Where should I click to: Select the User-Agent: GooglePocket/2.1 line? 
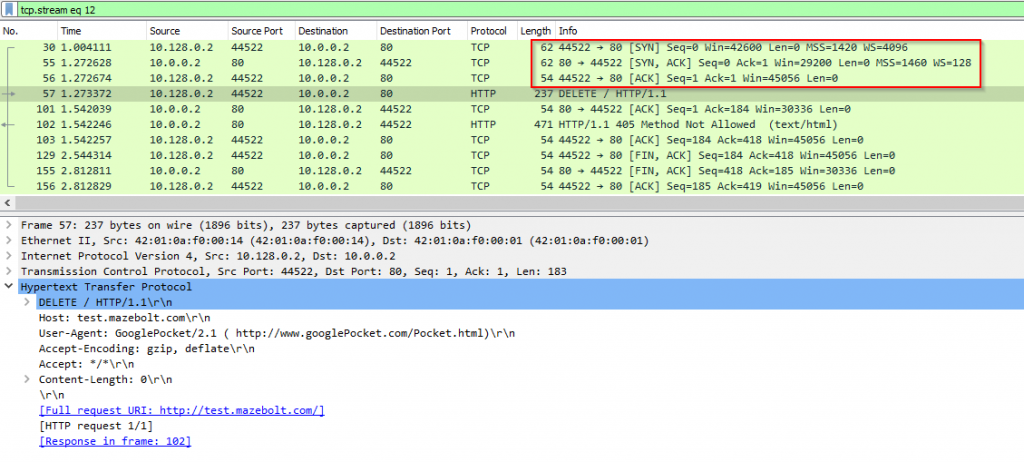click(x=277, y=333)
